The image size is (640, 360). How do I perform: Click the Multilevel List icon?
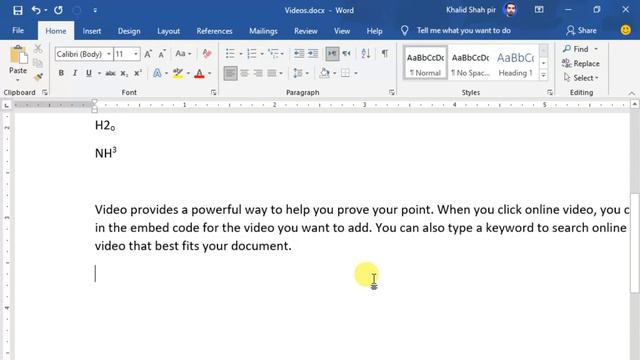[x=273, y=53]
